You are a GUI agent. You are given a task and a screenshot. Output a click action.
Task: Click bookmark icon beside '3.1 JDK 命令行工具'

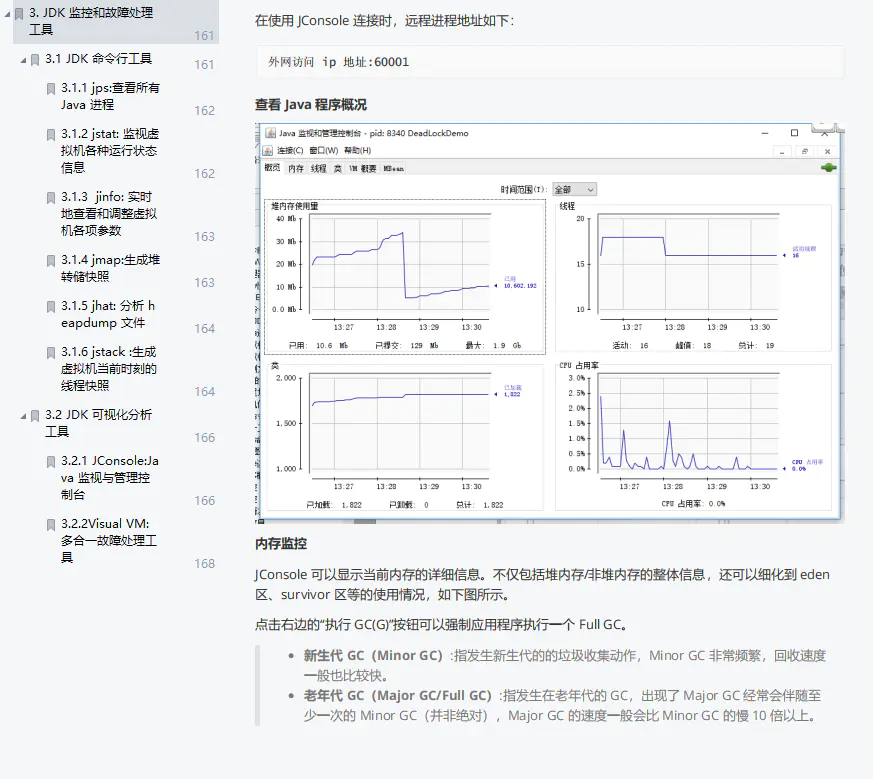(35, 60)
